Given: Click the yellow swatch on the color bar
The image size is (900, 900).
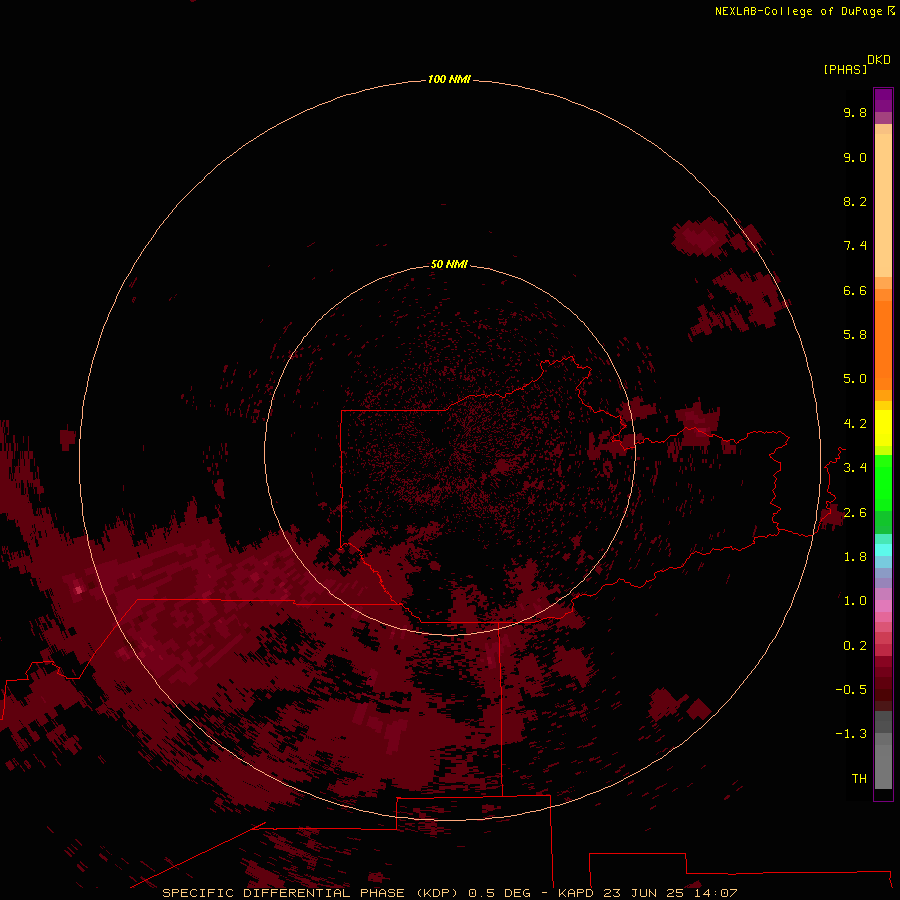Looking at the screenshot, I should tap(883, 428).
